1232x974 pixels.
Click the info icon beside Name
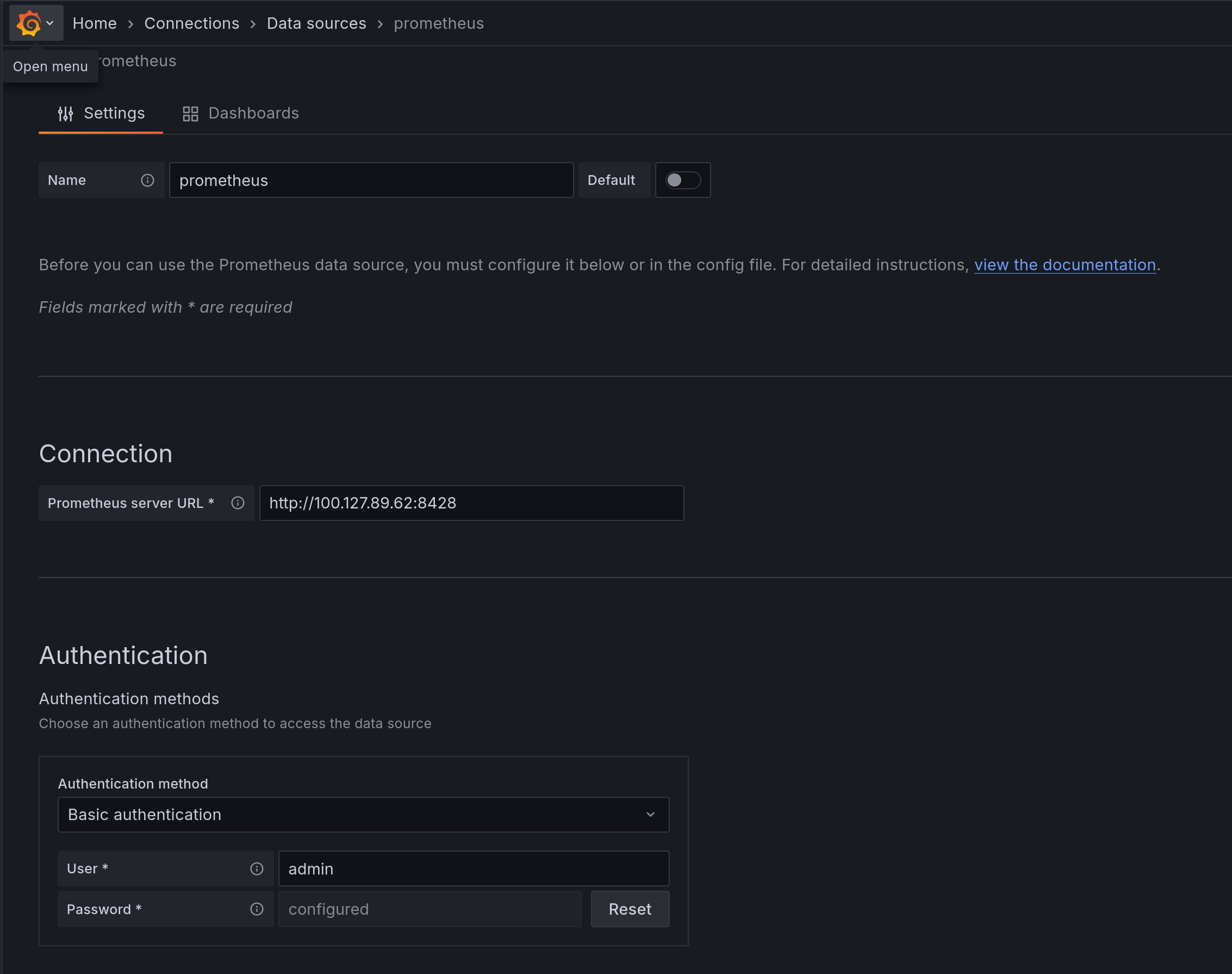tap(148, 180)
